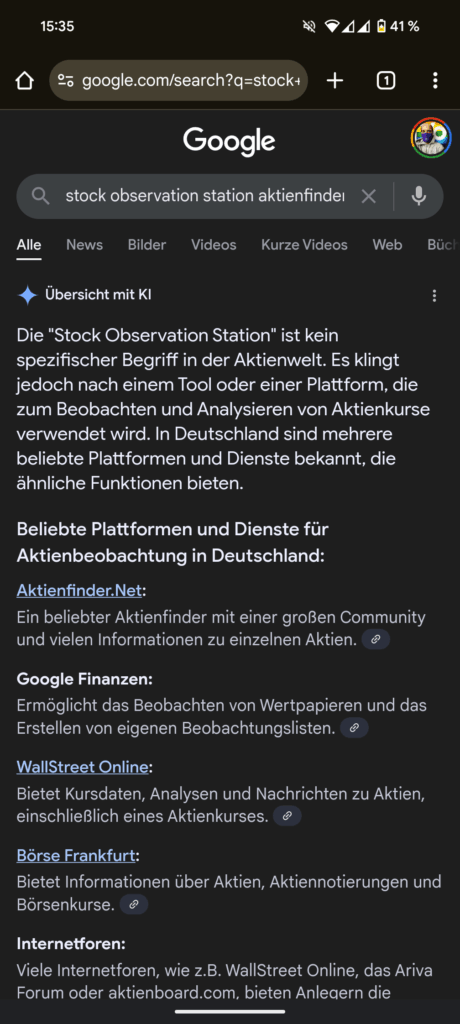Image resolution: width=460 pixels, height=1024 pixels.
Task: Open the Börse Frankfurt link
Action: [76, 855]
